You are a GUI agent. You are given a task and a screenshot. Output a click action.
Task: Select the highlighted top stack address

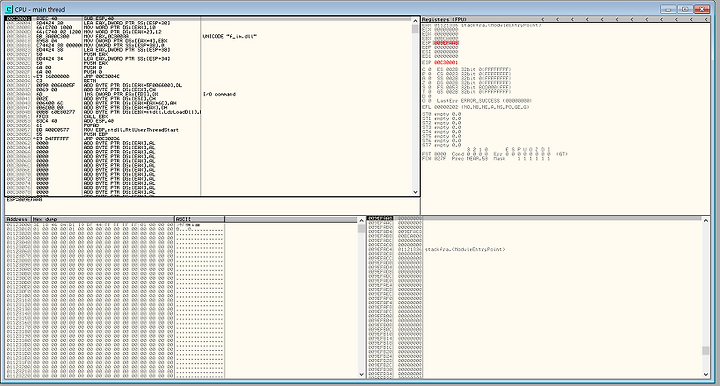[381, 218]
